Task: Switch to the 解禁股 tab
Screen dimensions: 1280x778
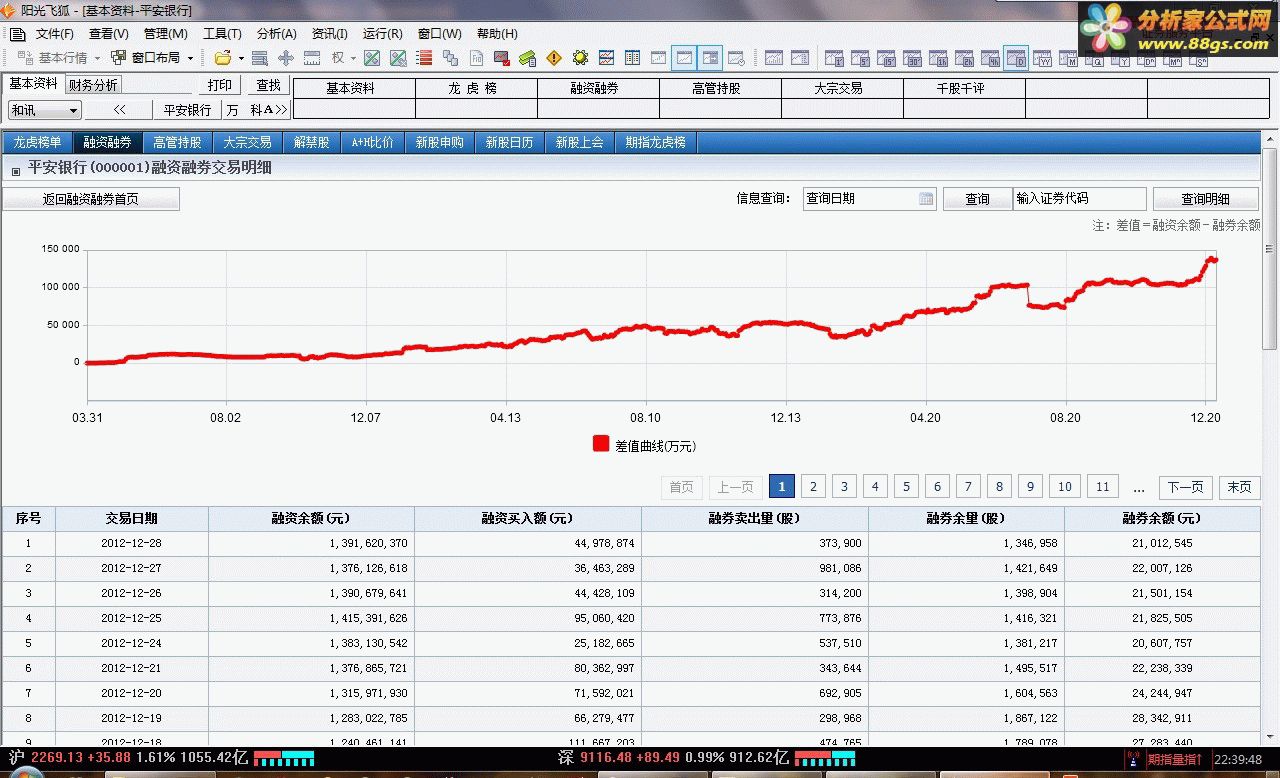Action: click(311, 142)
